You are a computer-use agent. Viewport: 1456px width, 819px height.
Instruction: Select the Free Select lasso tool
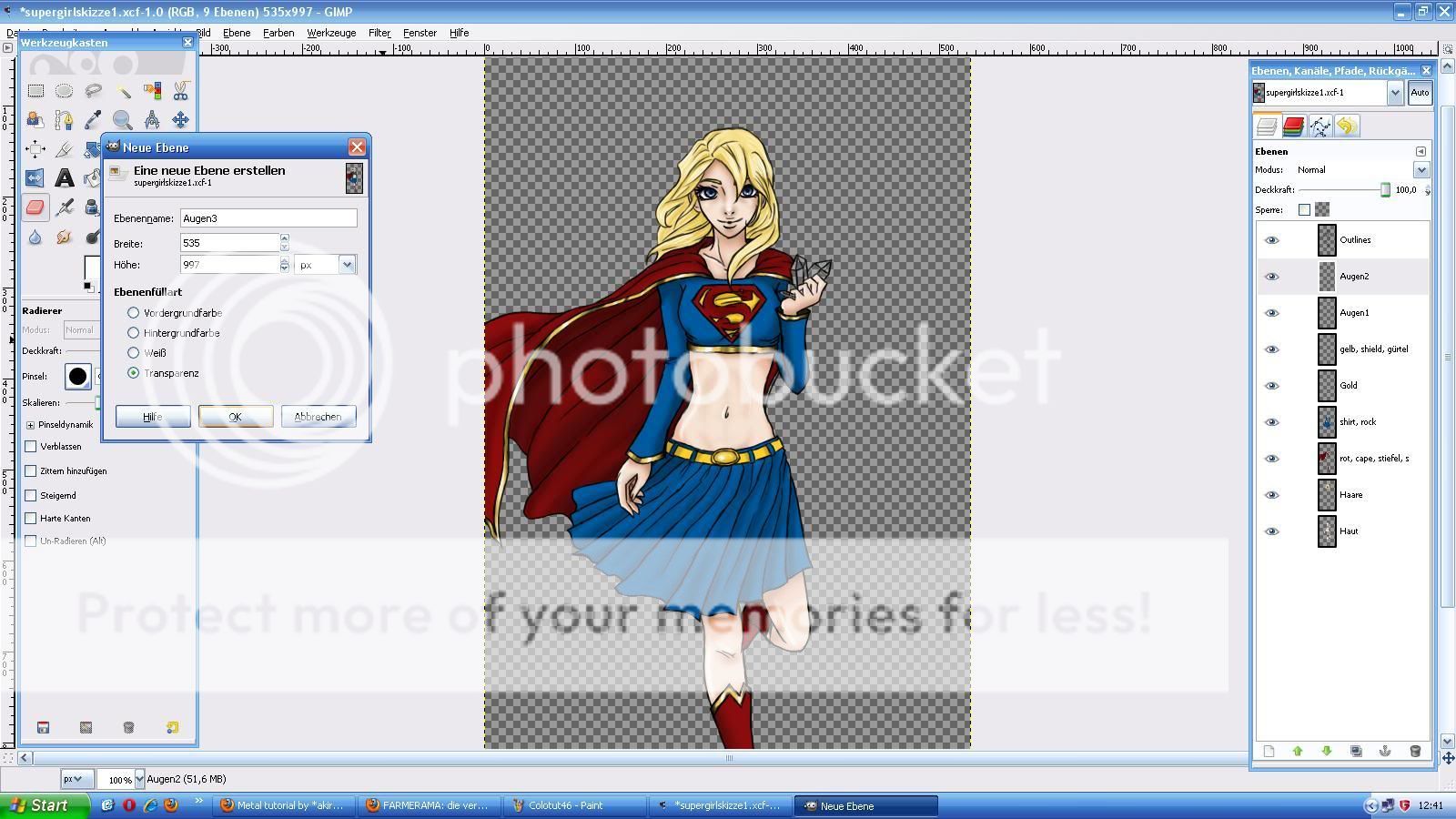(x=93, y=90)
